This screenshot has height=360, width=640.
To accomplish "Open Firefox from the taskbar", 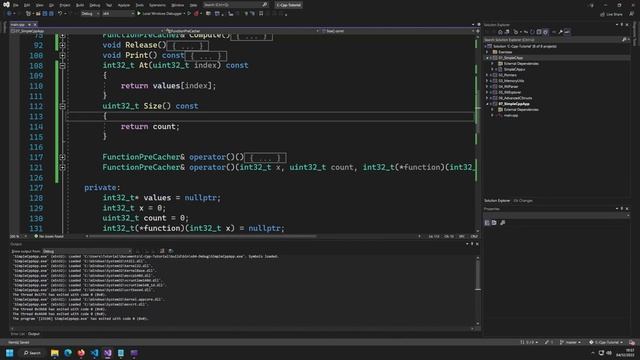I will point(81,353).
